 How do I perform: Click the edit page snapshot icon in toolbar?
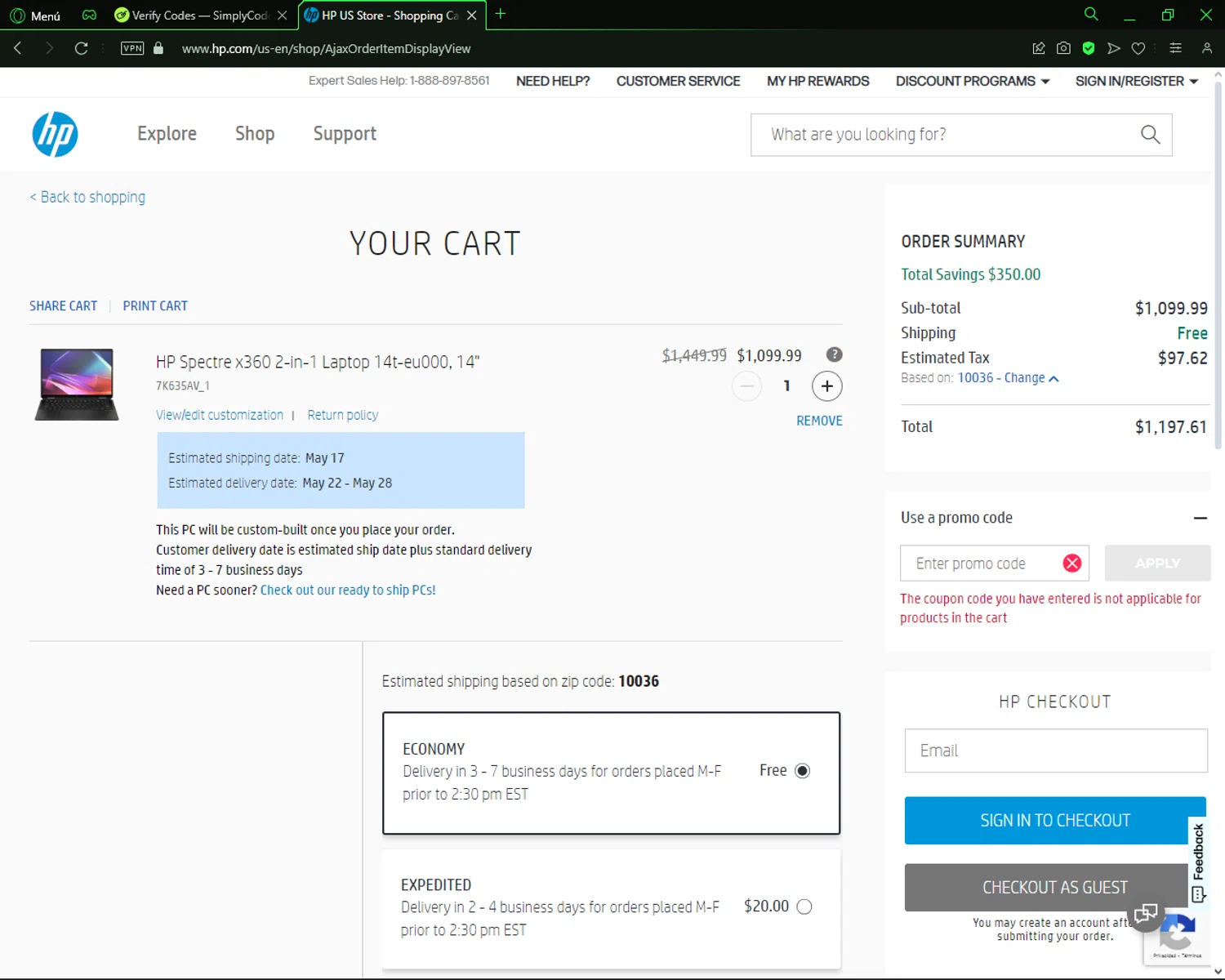click(x=1039, y=48)
